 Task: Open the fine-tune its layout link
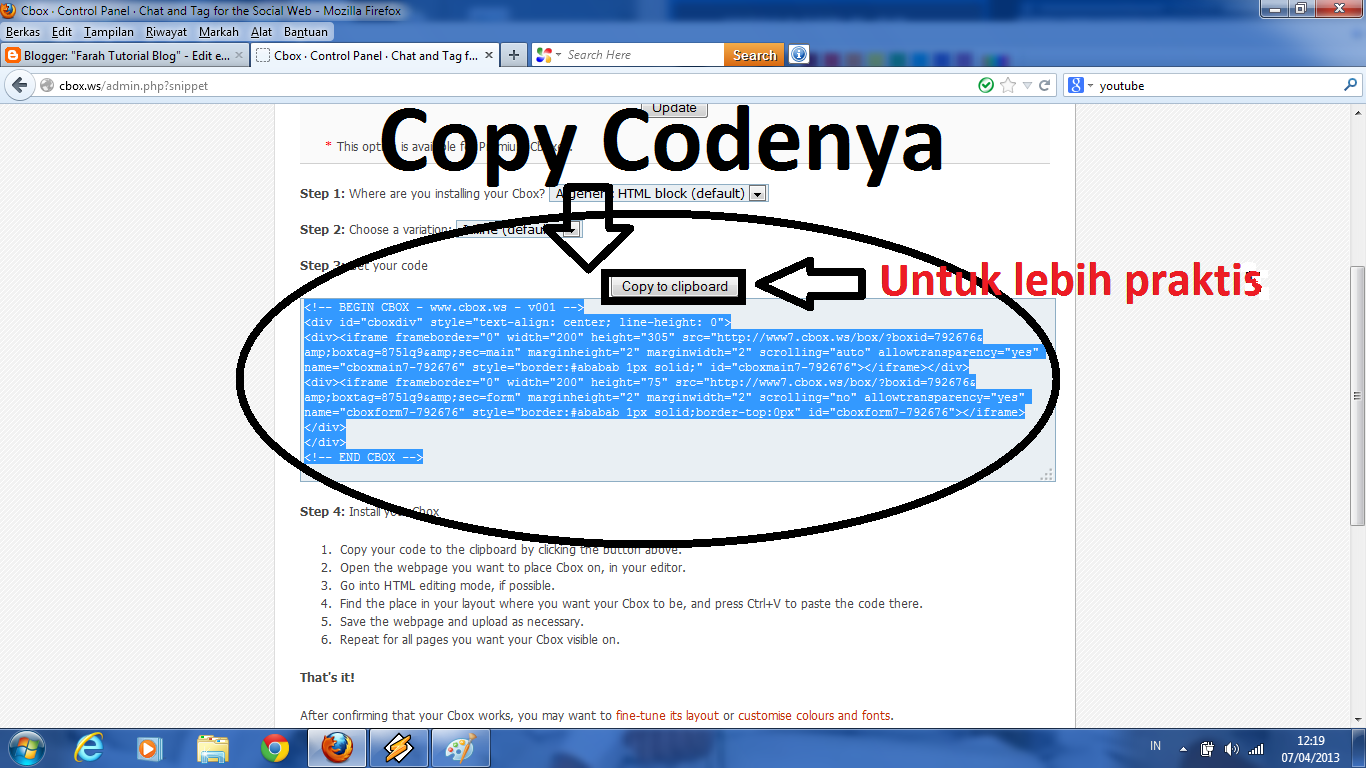pyautogui.click(x=667, y=715)
